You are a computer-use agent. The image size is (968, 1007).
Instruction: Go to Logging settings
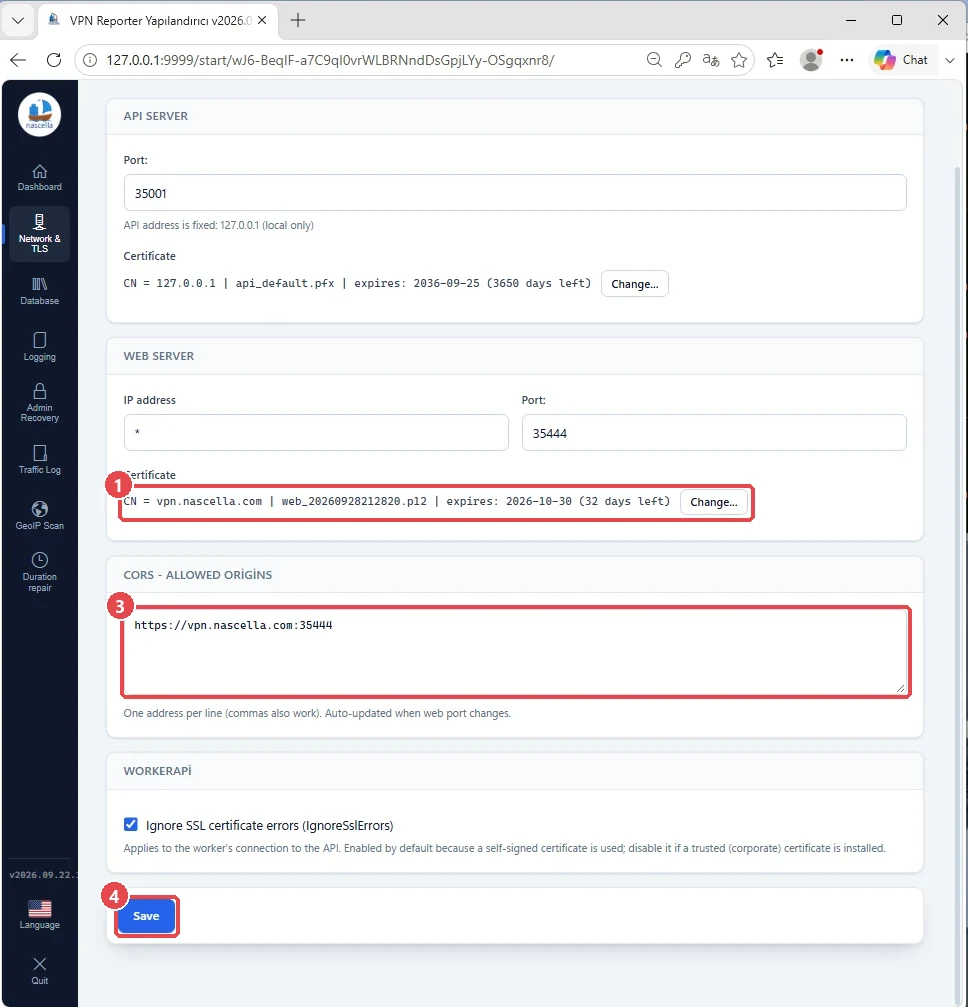click(39, 347)
